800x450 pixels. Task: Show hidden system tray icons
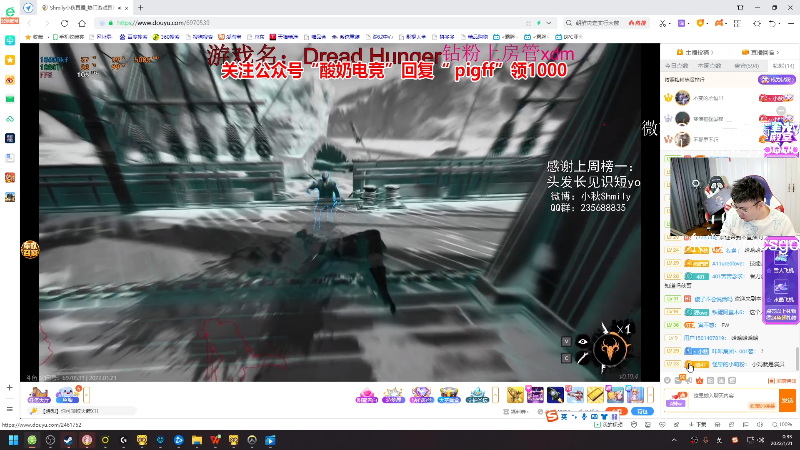pos(674,440)
